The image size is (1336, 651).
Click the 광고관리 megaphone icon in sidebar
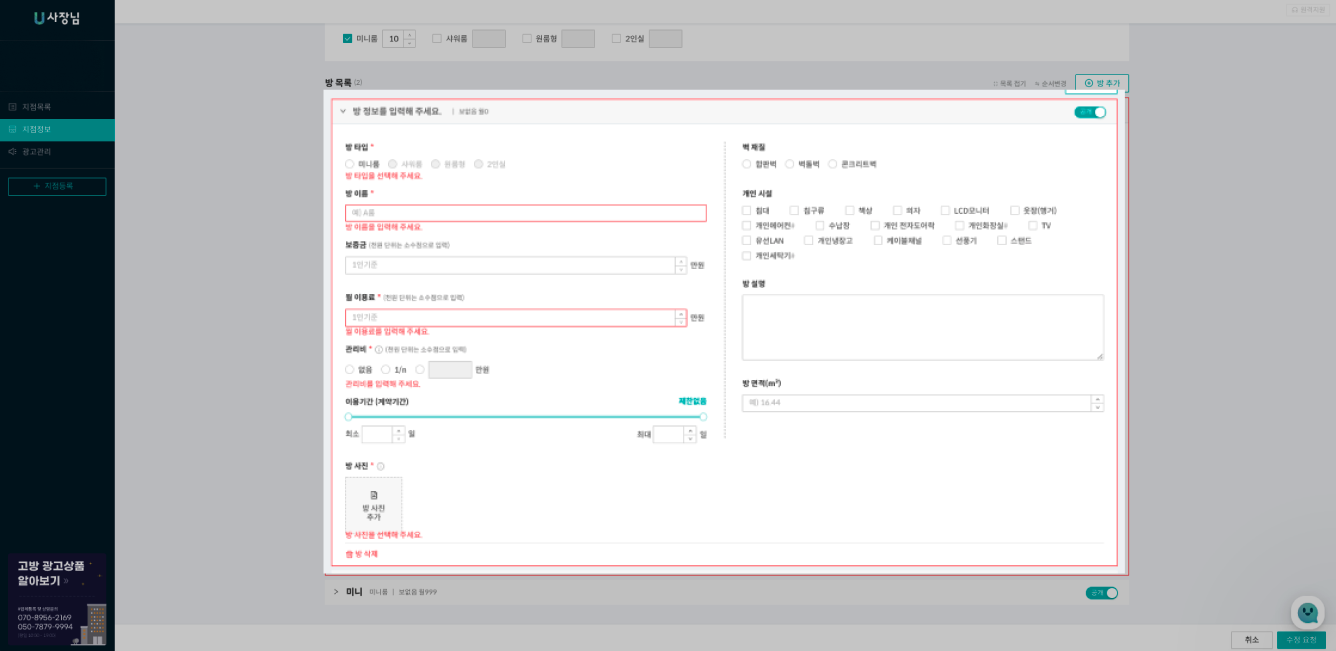[12, 152]
